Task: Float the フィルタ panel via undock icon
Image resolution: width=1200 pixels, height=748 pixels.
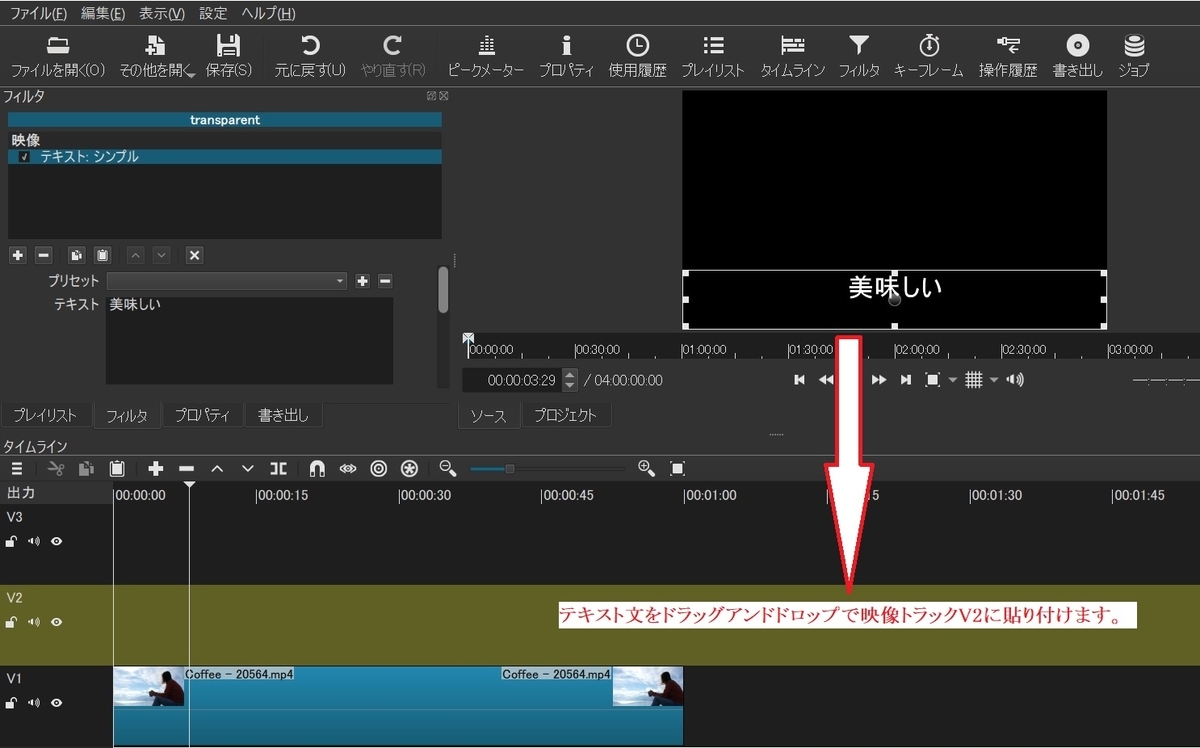Action: point(431,96)
